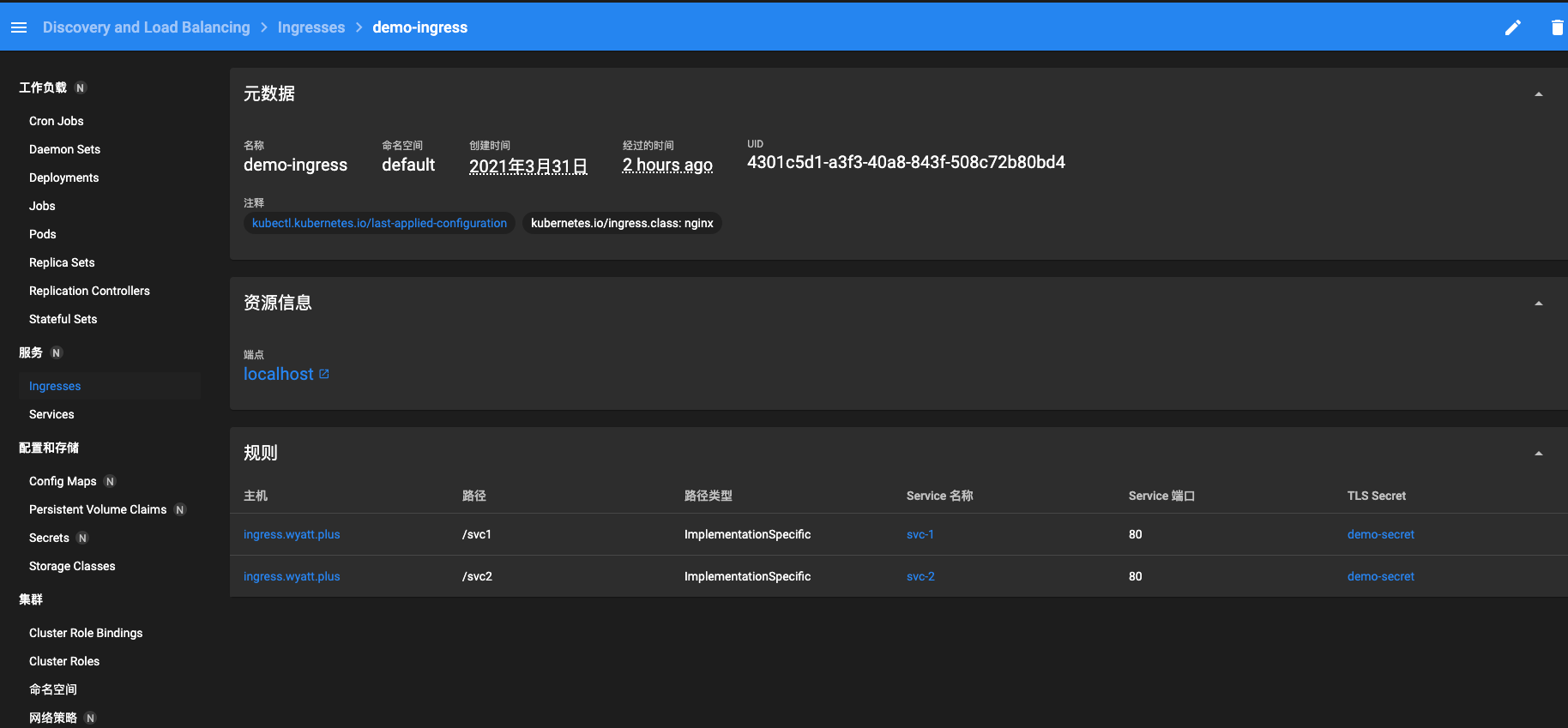Image resolution: width=1568 pixels, height=728 pixels.
Task: Open Replication Controllers in sidebar
Action: point(89,291)
